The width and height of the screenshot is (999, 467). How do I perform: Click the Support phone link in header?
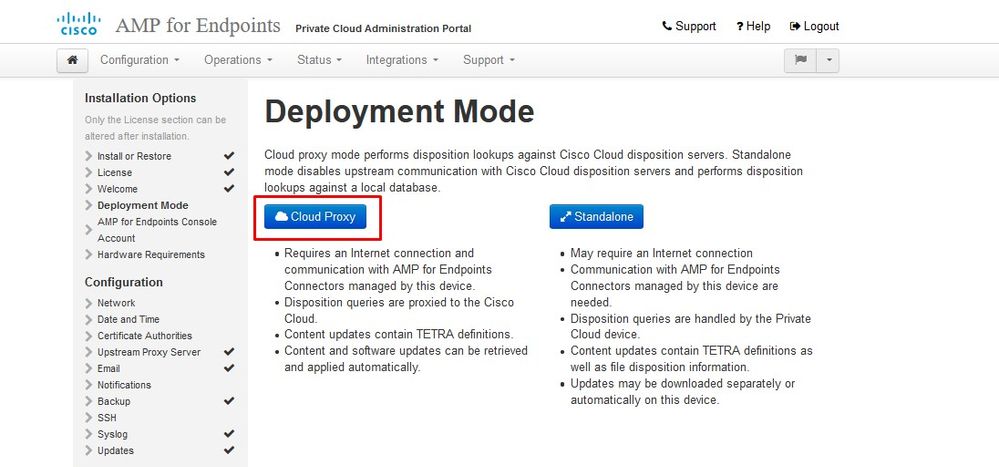689,26
